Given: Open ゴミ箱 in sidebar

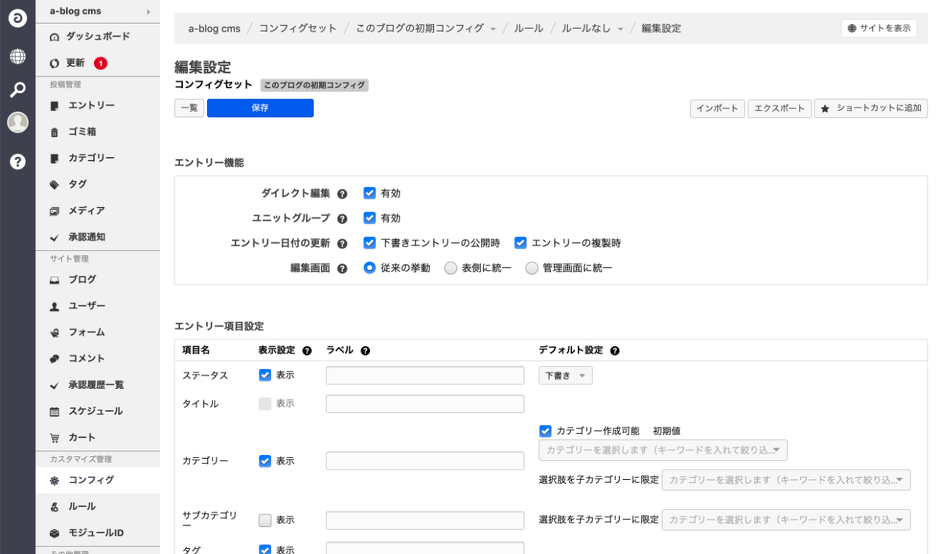Looking at the screenshot, I should point(98,132).
